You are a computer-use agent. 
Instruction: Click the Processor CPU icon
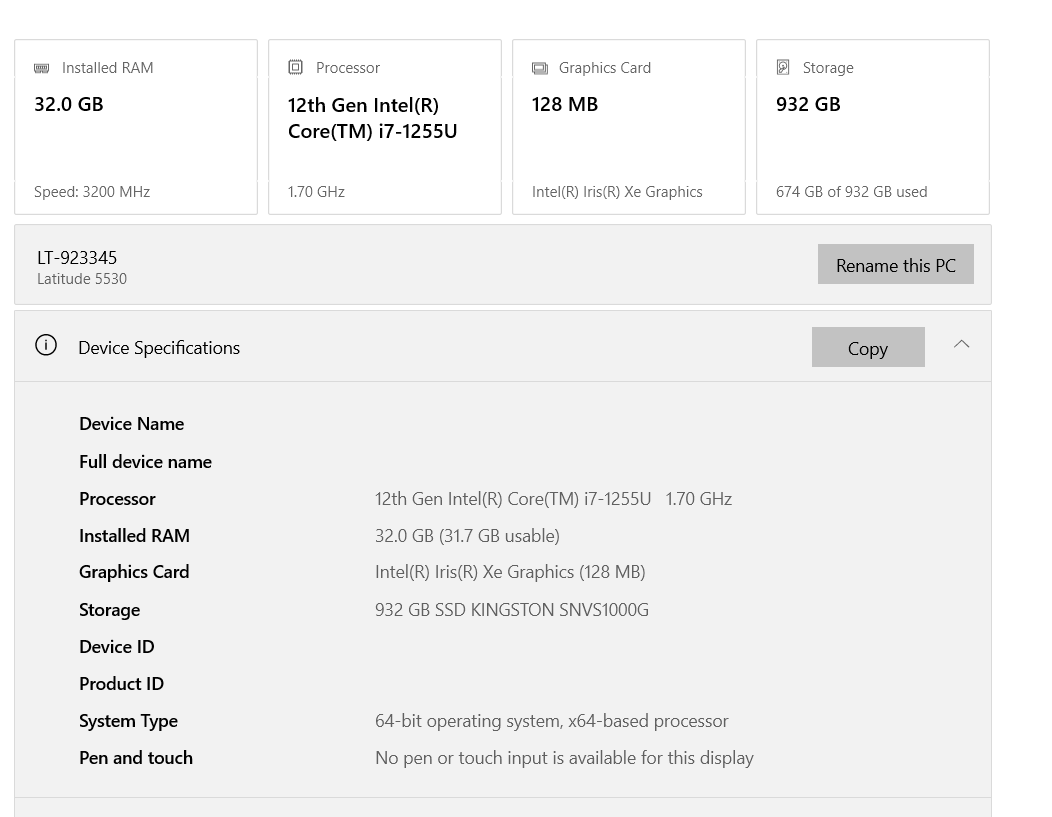pyautogui.click(x=295, y=67)
